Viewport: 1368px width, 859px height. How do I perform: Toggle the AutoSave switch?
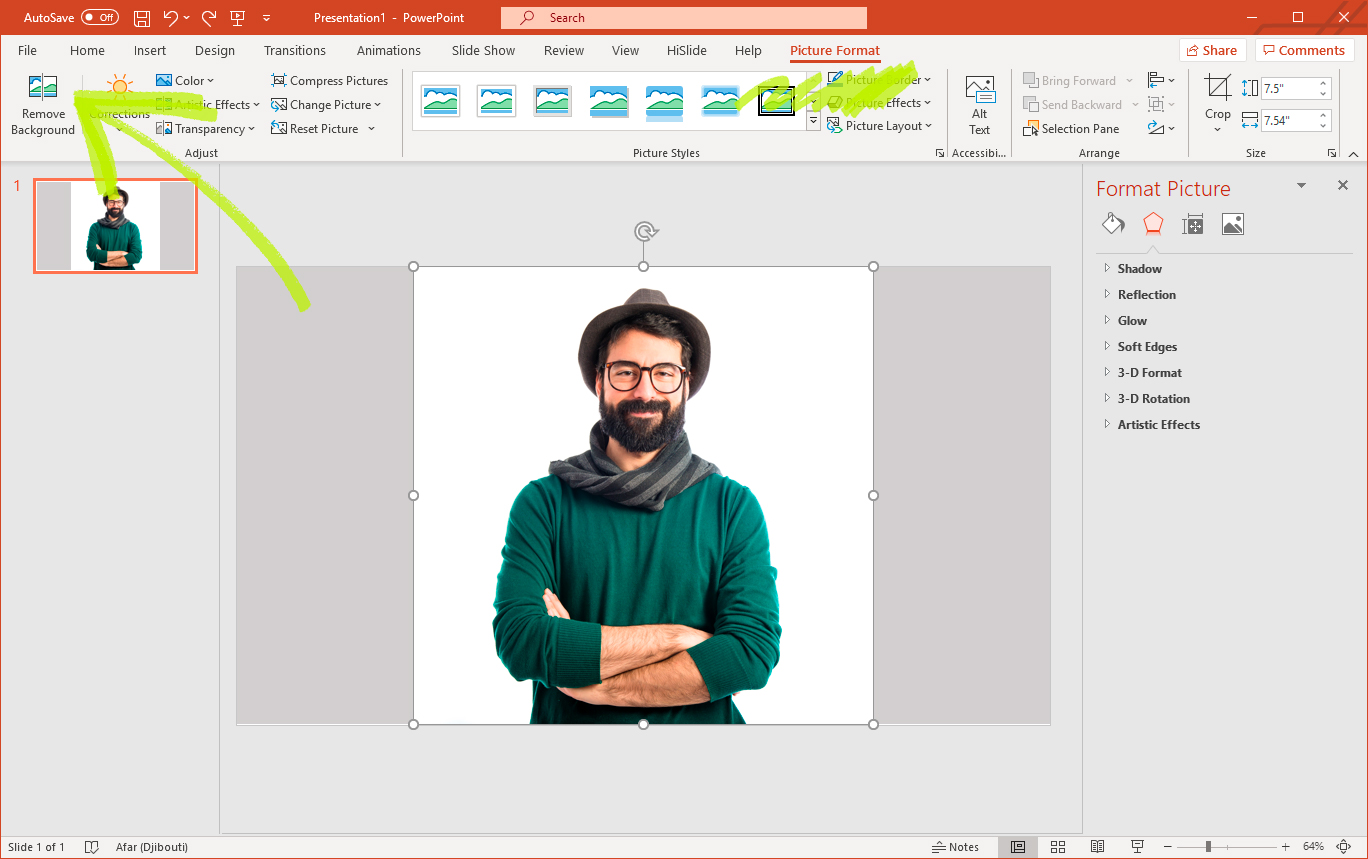(x=99, y=18)
